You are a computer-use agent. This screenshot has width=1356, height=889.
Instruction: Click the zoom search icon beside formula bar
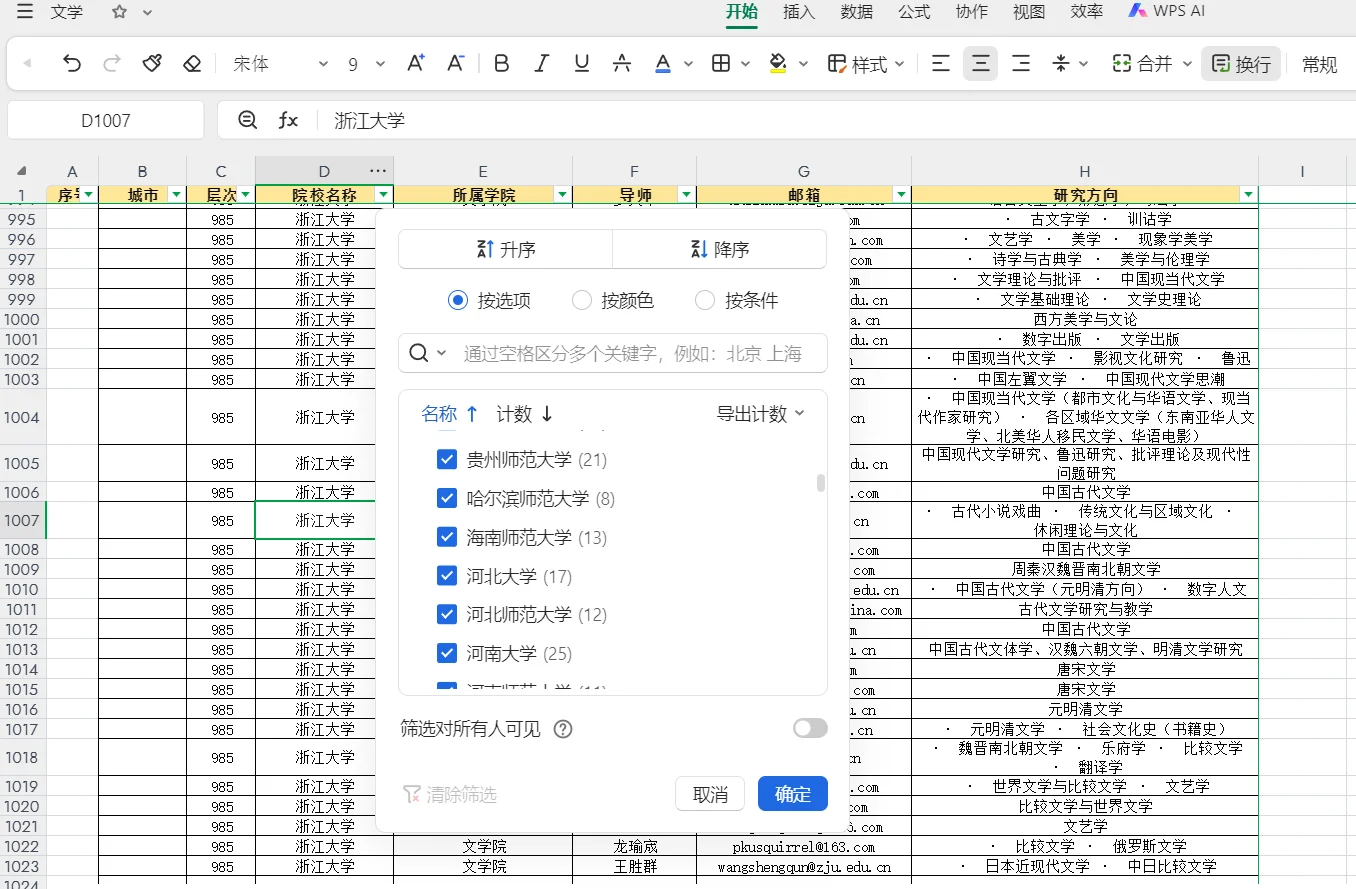248,120
